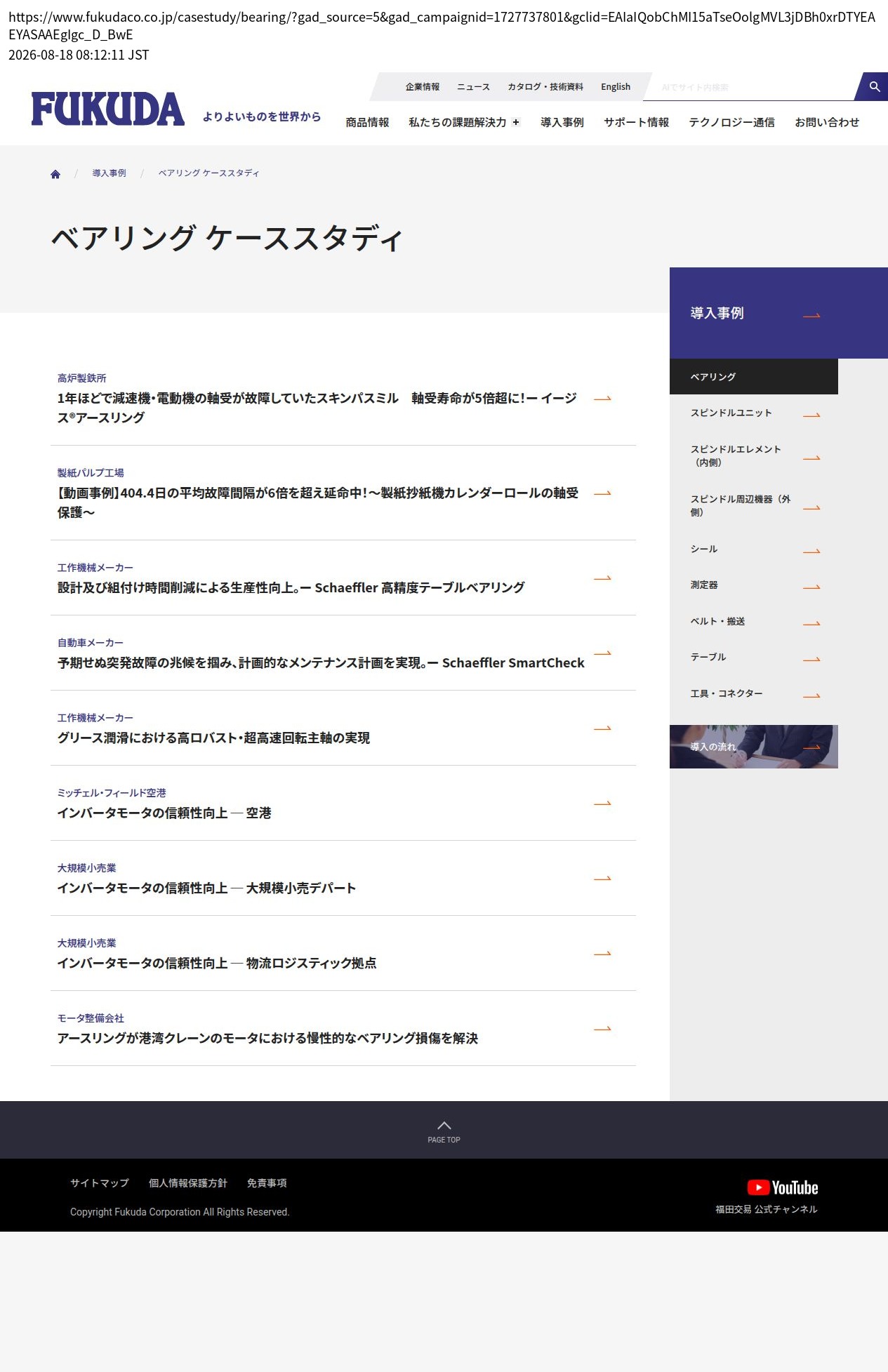Open the YouTube official channel logo
The height and width of the screenshot is (1372, 888).
coord(782,1187)
